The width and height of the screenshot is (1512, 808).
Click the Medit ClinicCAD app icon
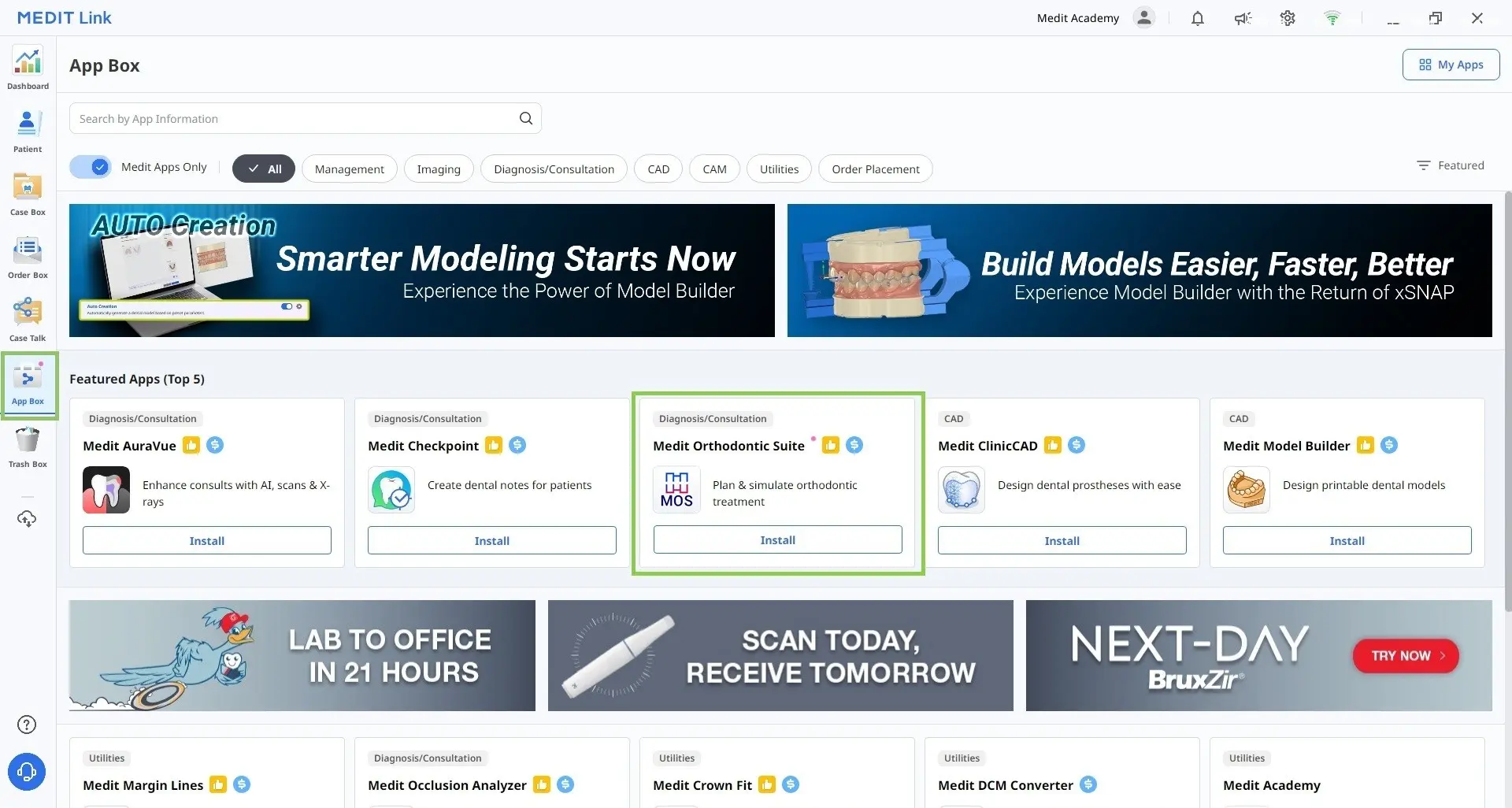coord(962,490)
